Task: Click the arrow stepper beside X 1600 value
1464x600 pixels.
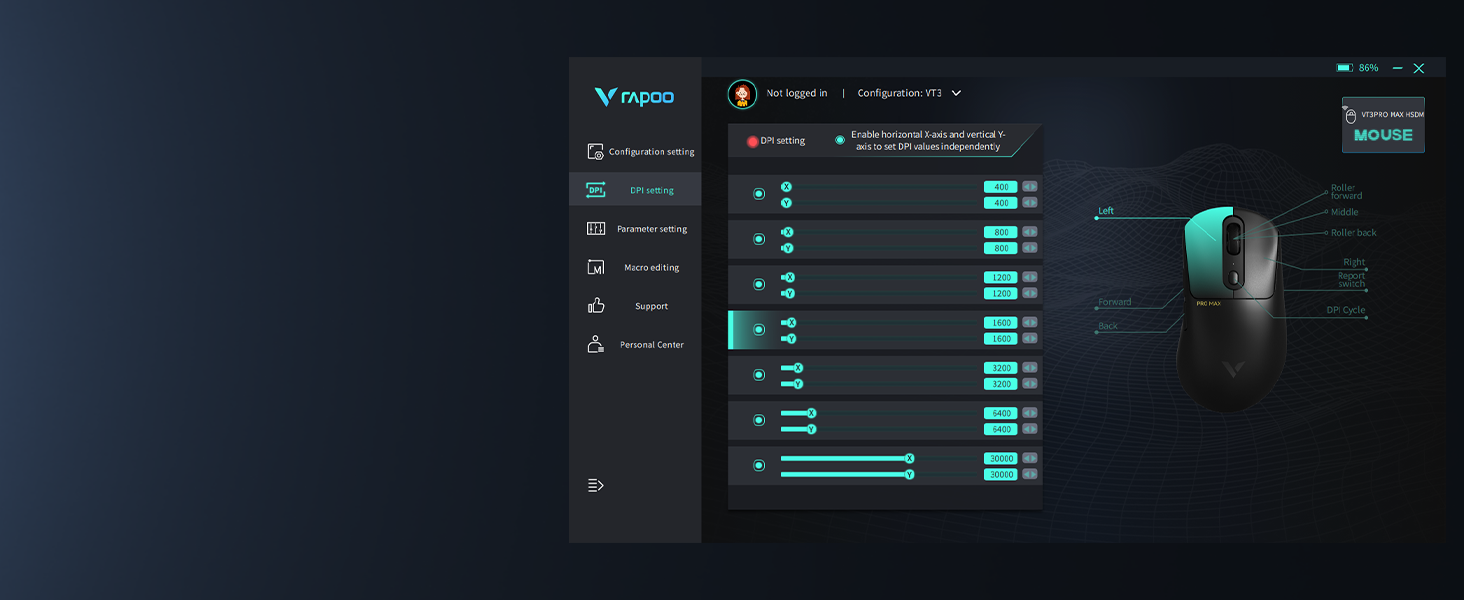Action: [x=1029, y=323]
